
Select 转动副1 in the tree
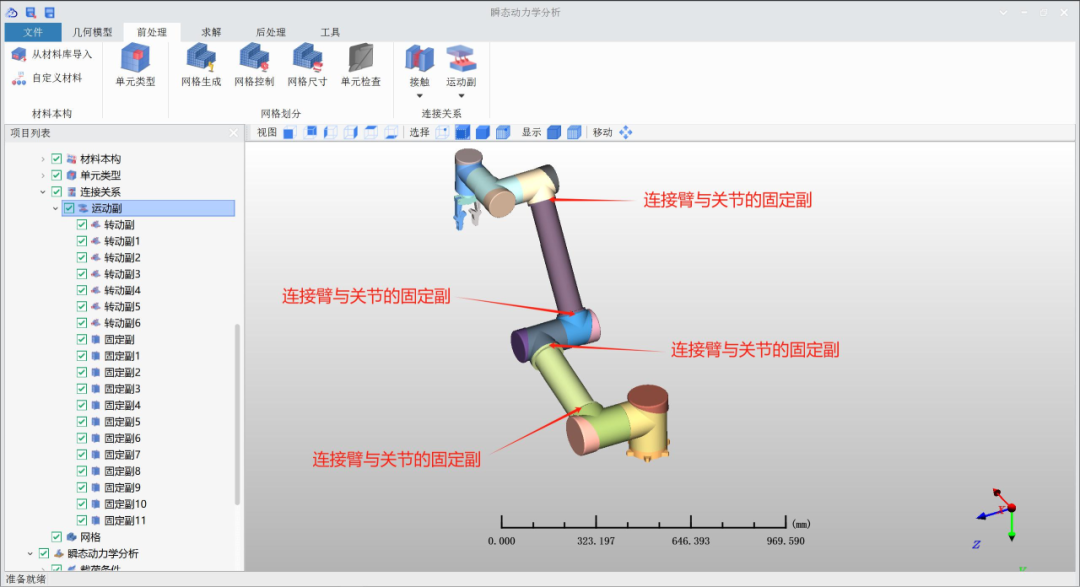[122, 241]
